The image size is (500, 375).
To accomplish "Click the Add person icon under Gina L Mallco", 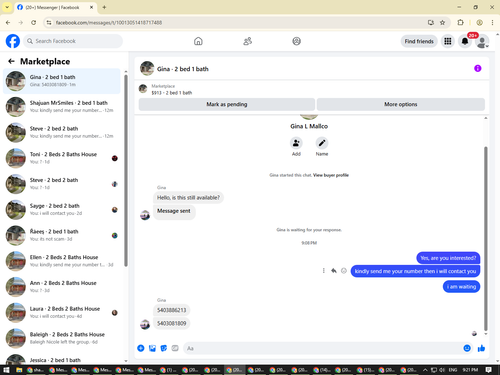I will (x=296, y=143).
